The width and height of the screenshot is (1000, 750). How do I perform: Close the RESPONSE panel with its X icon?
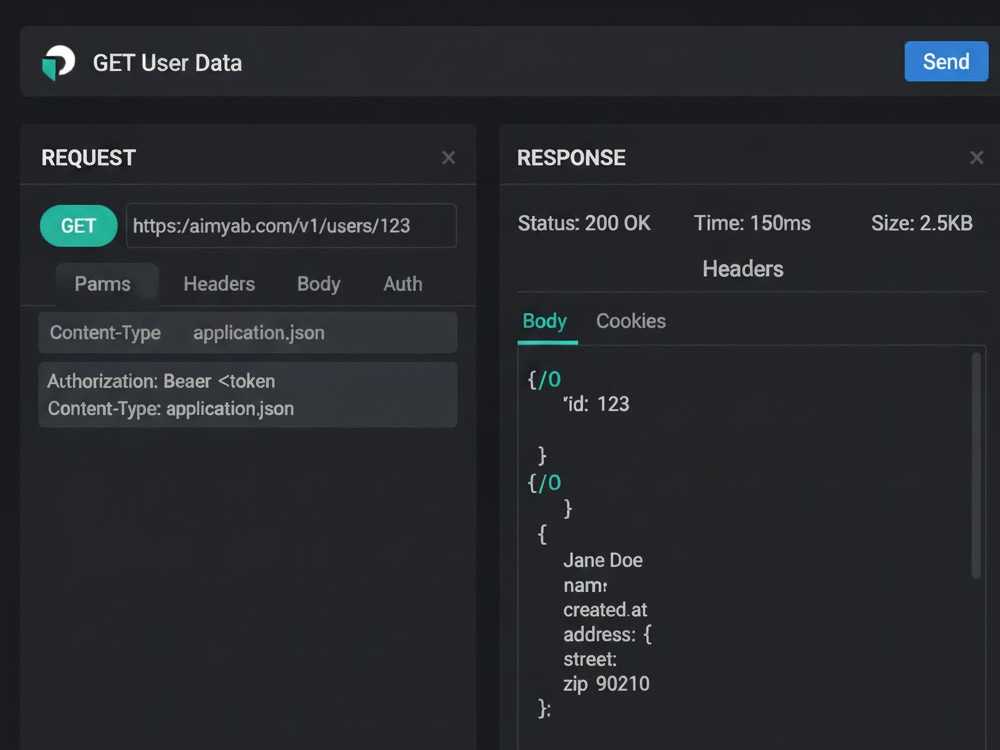tap(976, 158)
